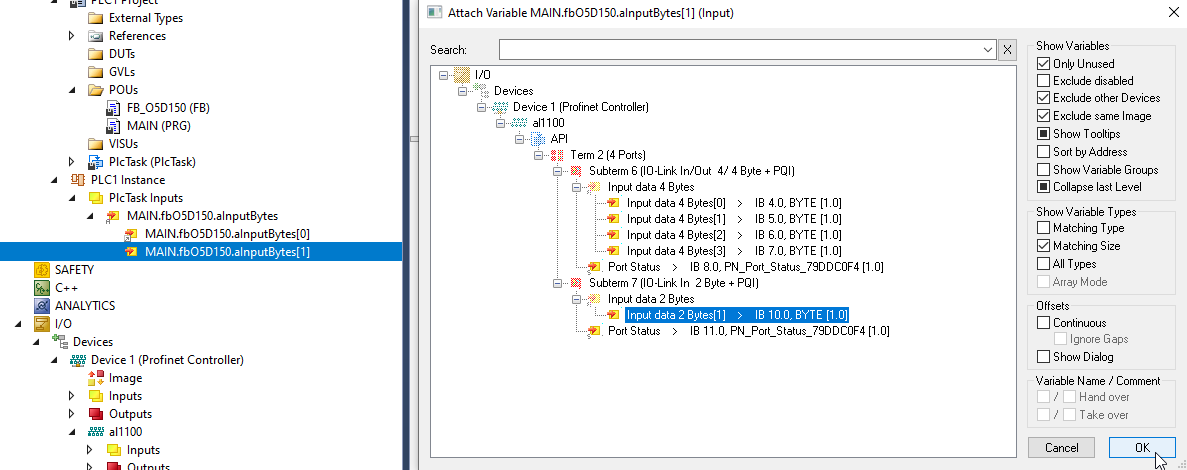Enable the Sort by Address checkbox
Image resolution: width=1187 pixels, height=470 pixels.
coord(1044,151)
